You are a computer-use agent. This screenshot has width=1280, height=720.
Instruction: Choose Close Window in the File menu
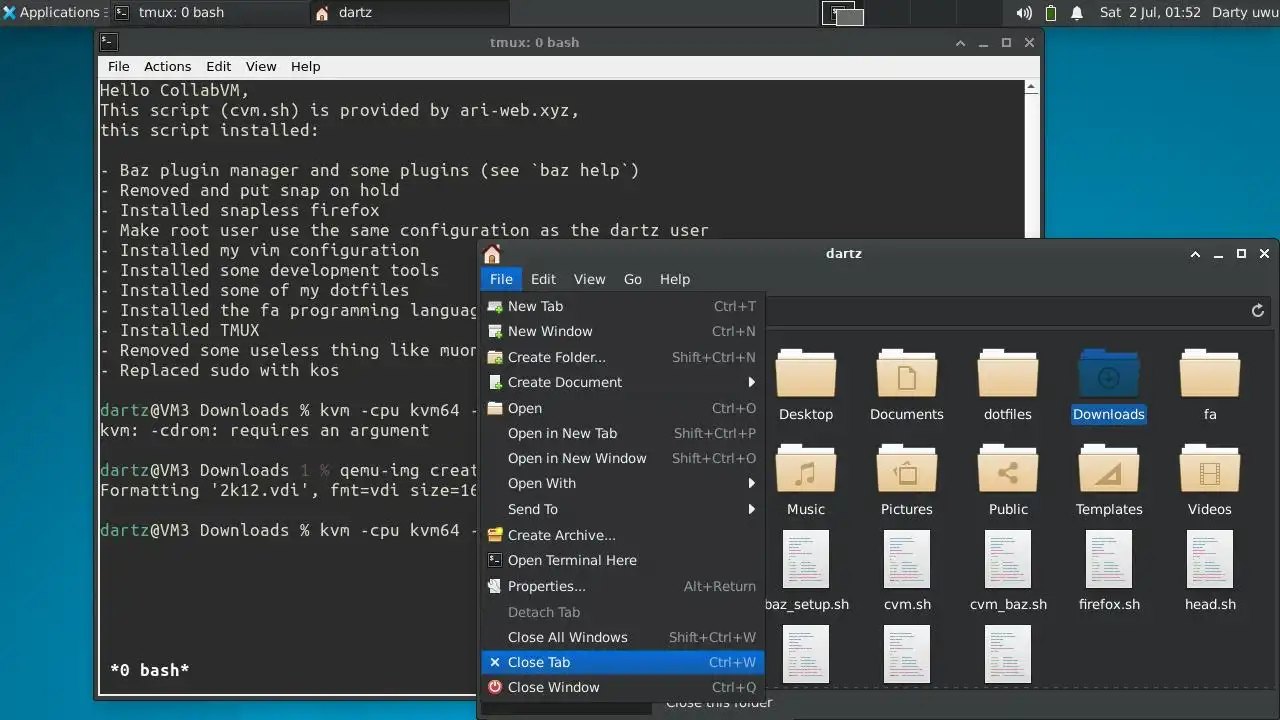[622, 687]
